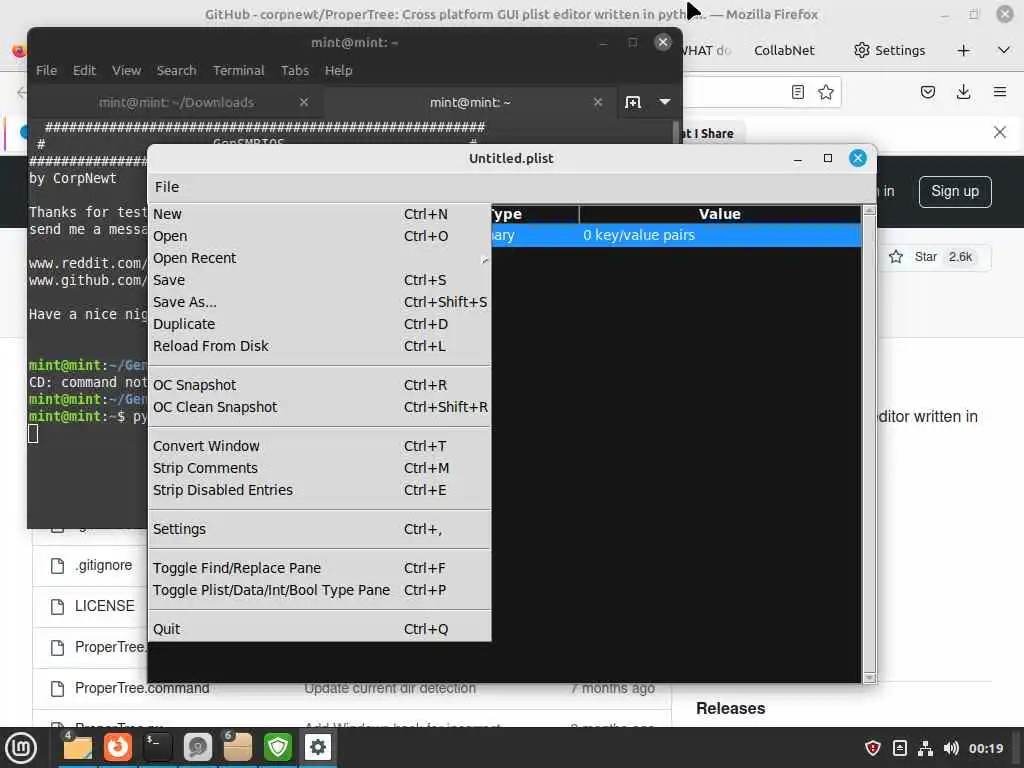
Task: Click the Releases heading link
Action: (x=730, y=709)
